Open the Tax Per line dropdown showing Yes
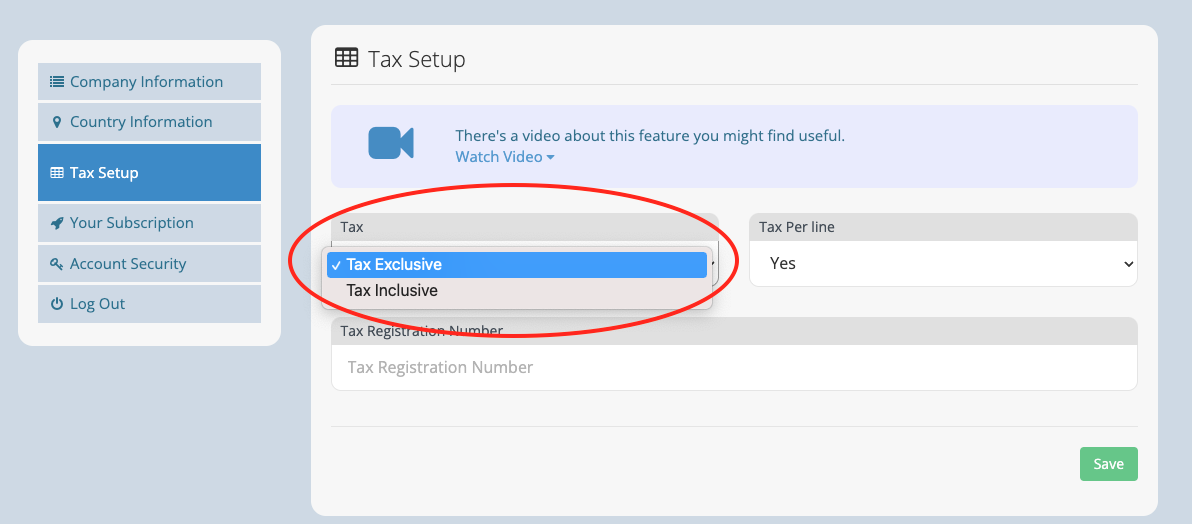This screenshot has width=1192, height=524. tap(943, 263)
